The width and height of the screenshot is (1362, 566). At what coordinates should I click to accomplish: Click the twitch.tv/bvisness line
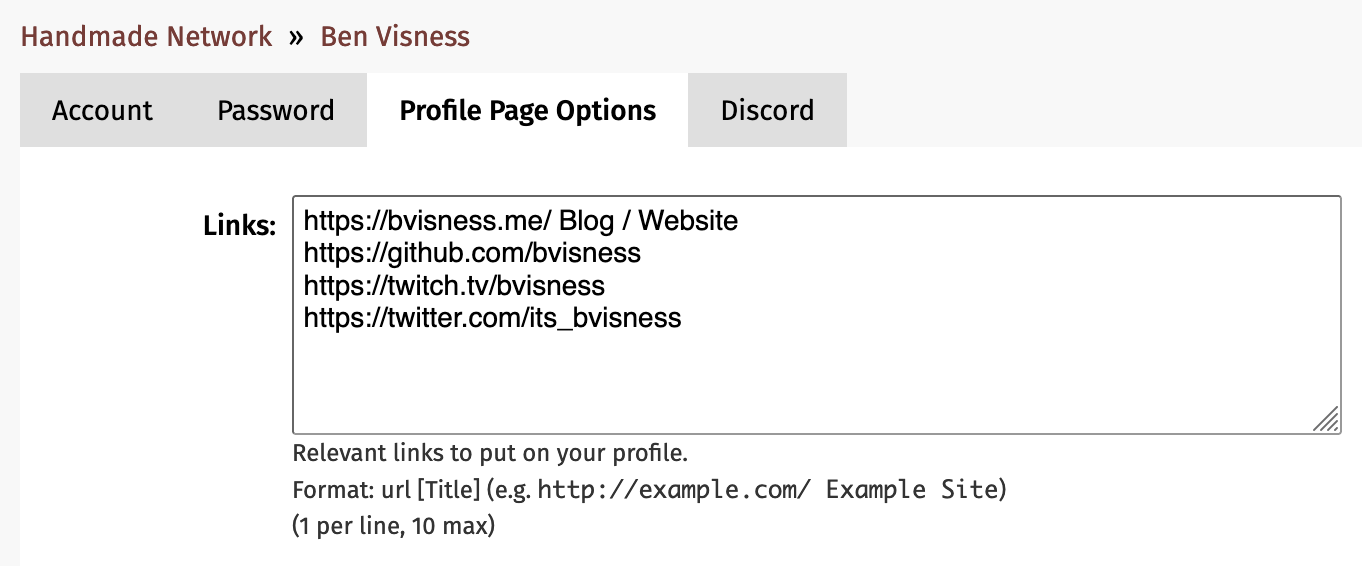454,286
